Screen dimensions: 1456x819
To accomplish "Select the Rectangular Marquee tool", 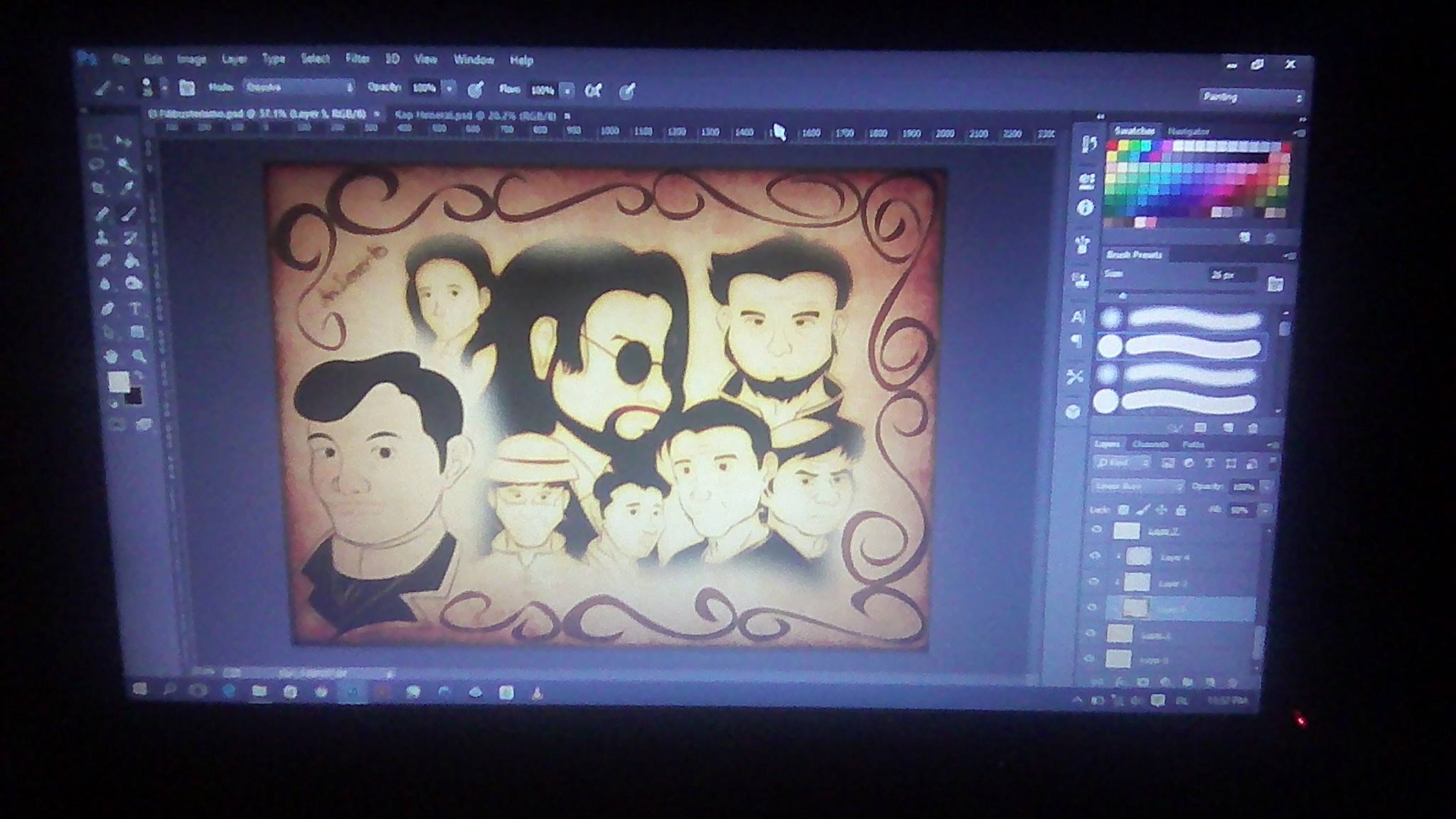I will pyautogui.click(x=95, y=141).
